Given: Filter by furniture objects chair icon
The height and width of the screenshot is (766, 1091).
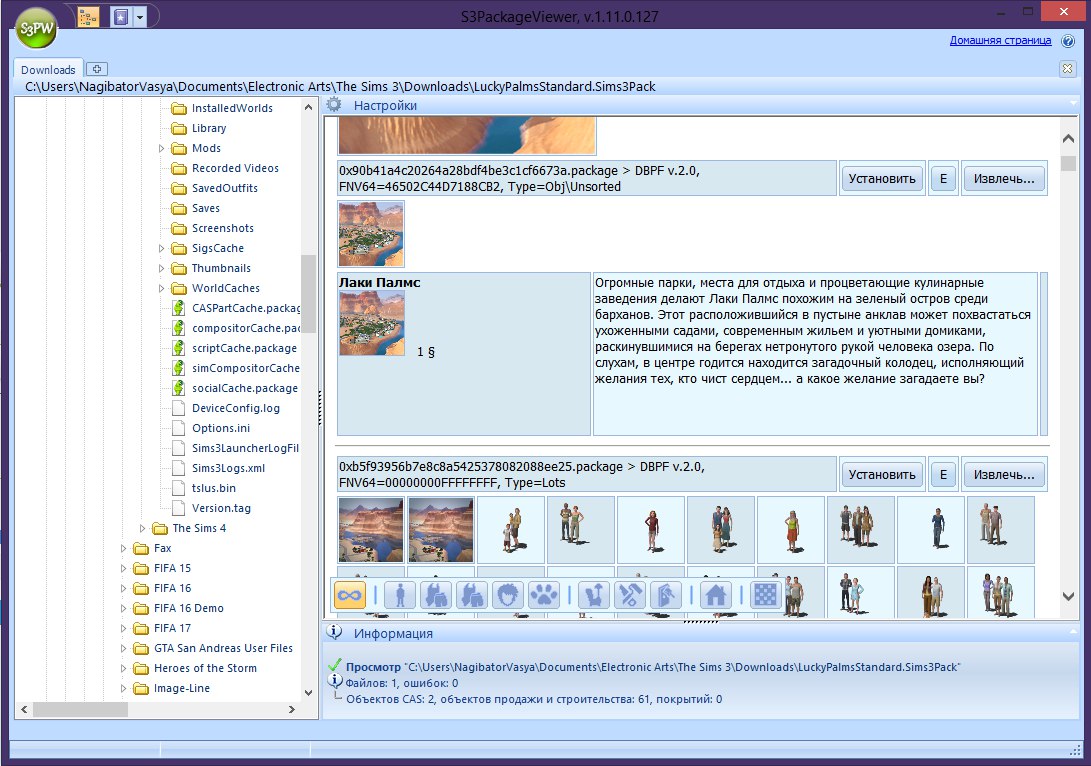Looking at the screenshot, I should click(x=594, y=596).
